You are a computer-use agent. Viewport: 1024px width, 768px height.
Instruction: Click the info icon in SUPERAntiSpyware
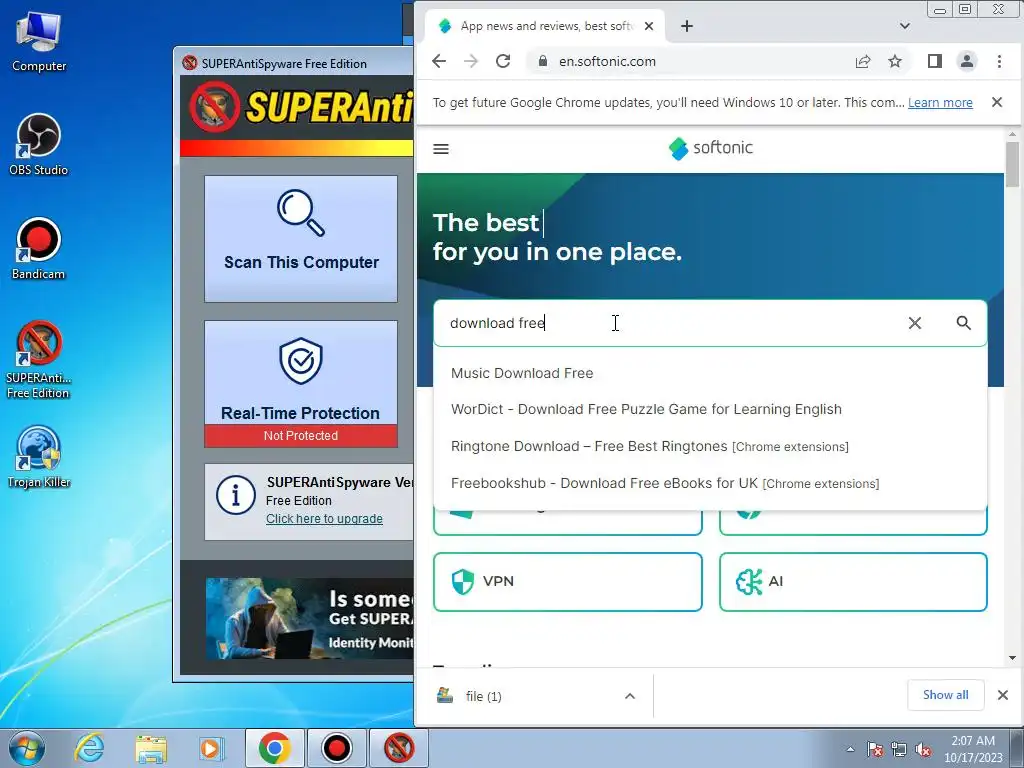(235, 495)
